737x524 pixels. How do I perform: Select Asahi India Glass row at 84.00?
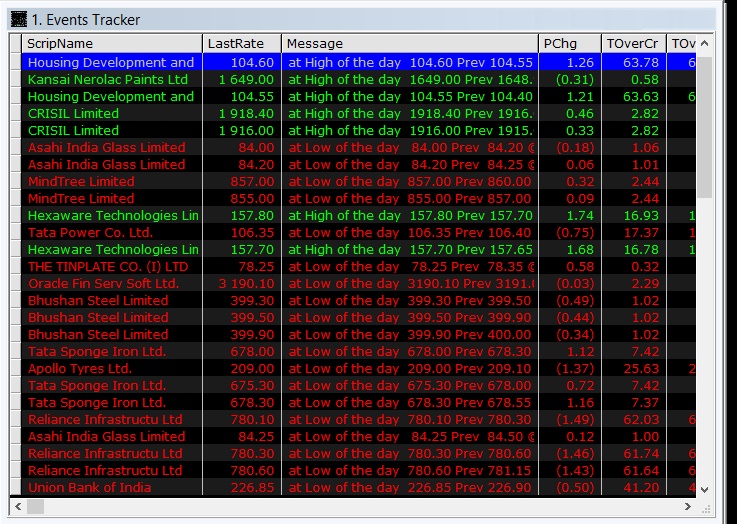[358, 147]
